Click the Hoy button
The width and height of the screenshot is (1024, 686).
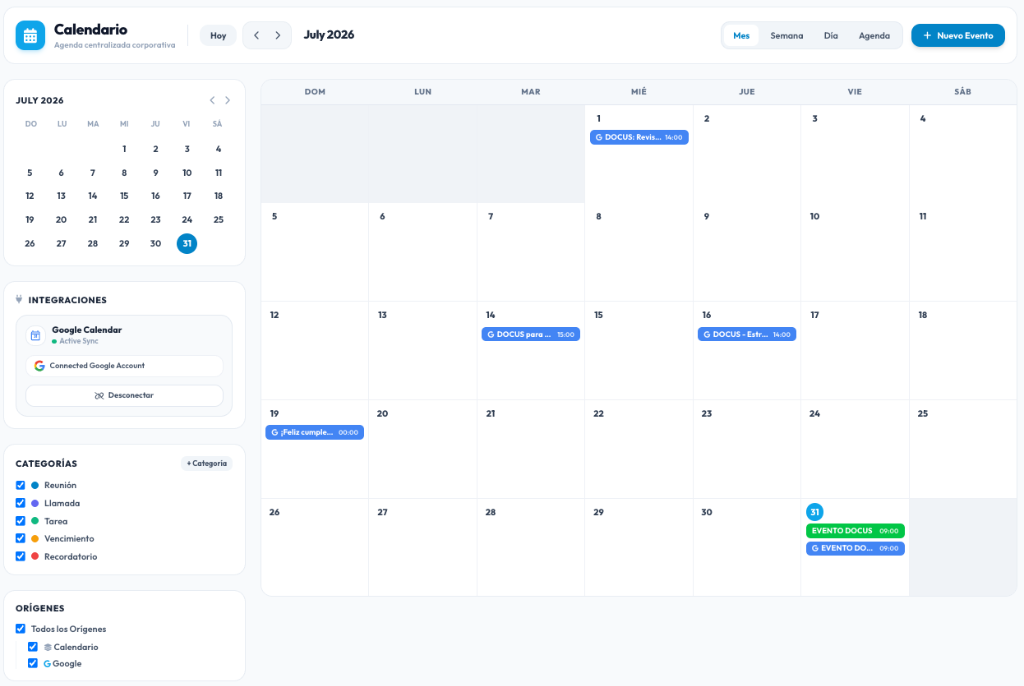point(218,35)
